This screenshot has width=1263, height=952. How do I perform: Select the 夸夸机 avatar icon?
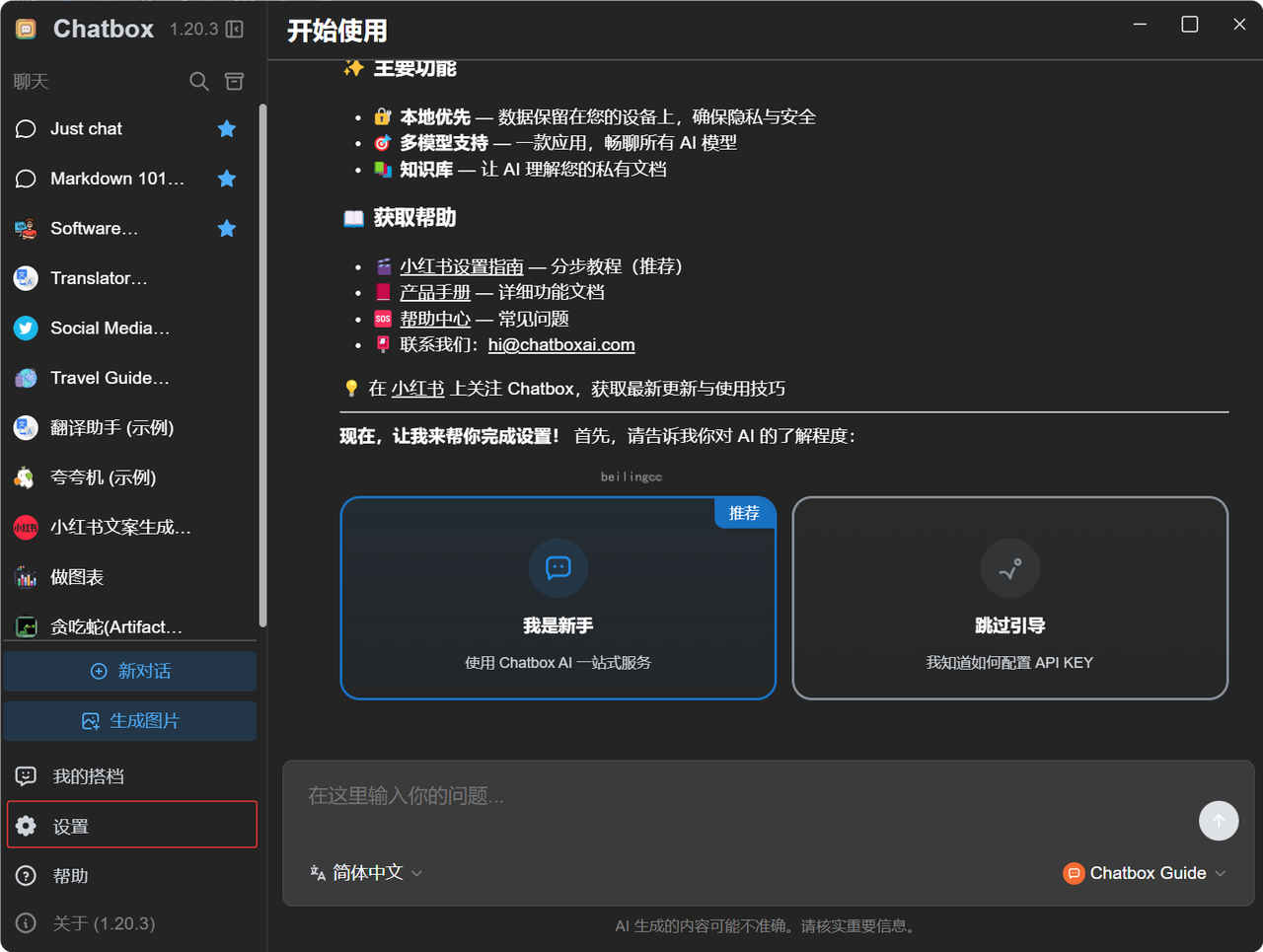[x=26, y=477]
